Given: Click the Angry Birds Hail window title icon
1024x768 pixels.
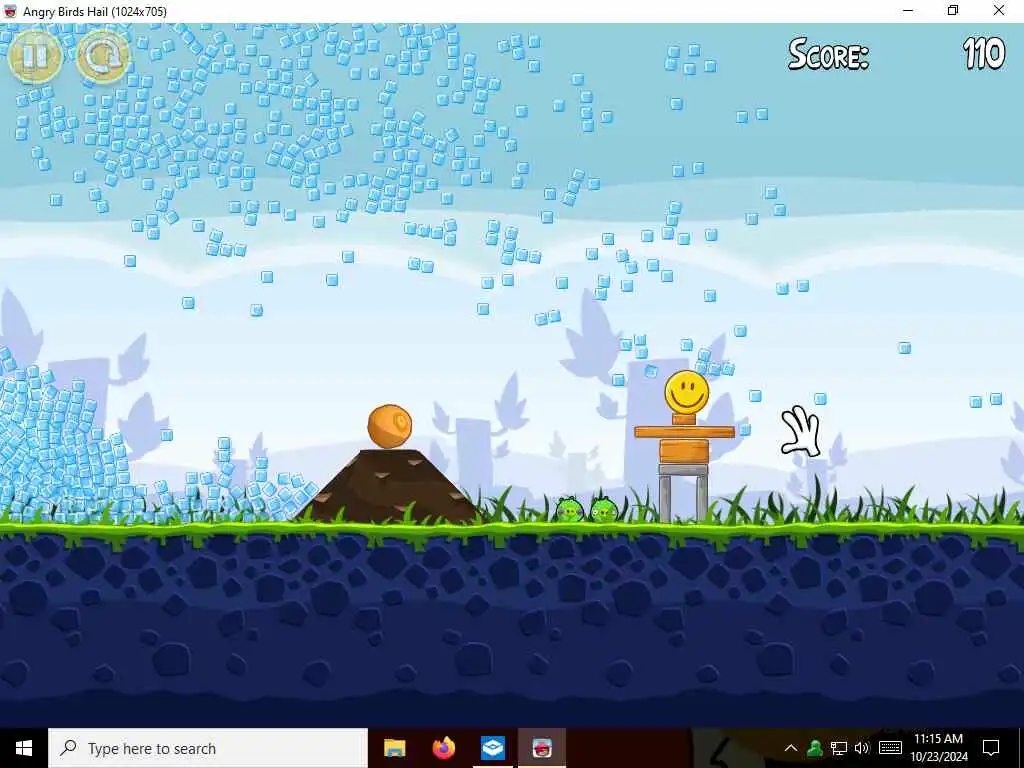Looking at the screenshot, I should tap(10, 11).
